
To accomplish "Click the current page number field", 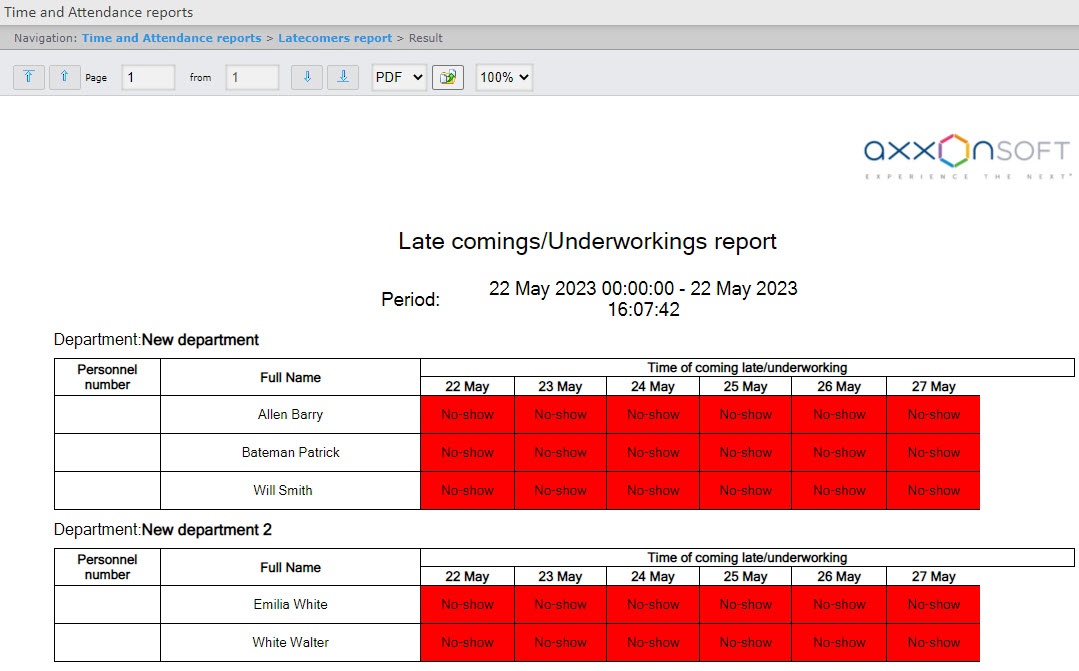I will pyautogui.click(x=148, y=77).
